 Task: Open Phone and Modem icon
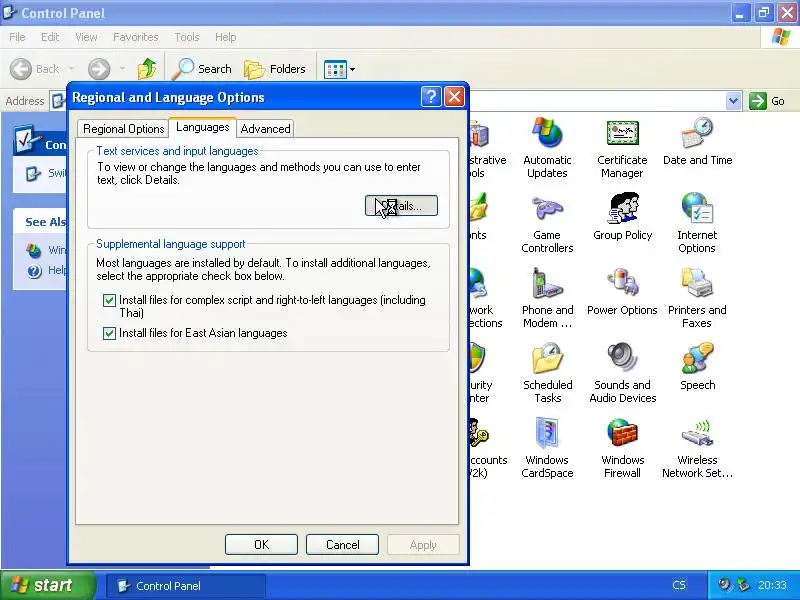click(547, 298)
